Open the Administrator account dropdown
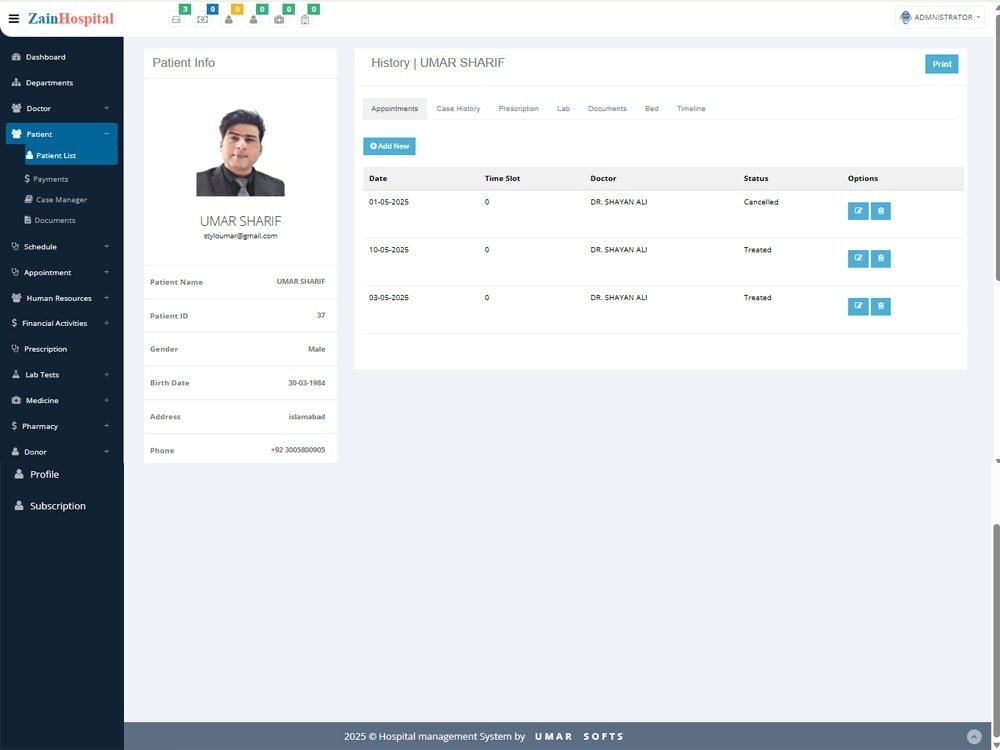Viewport: 1000px width, 750px height. (x=939, y=17)
